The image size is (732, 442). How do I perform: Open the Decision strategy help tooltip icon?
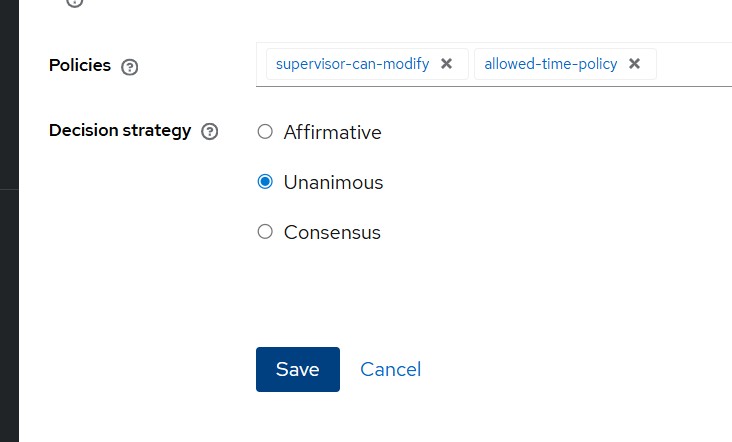click(209, 132)
